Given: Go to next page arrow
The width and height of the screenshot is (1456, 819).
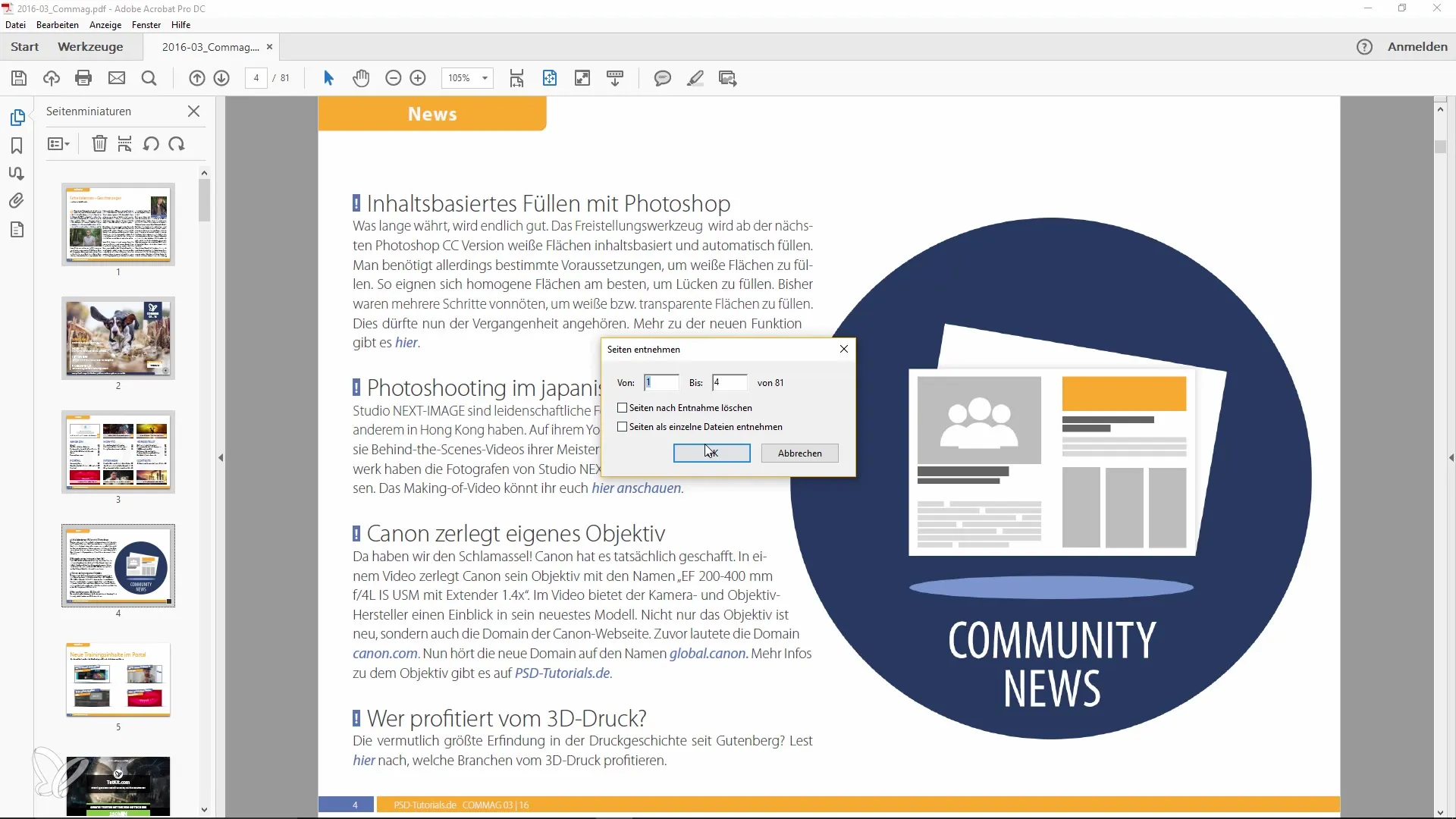Looking at the screenshot, I should tap(221, 78).
